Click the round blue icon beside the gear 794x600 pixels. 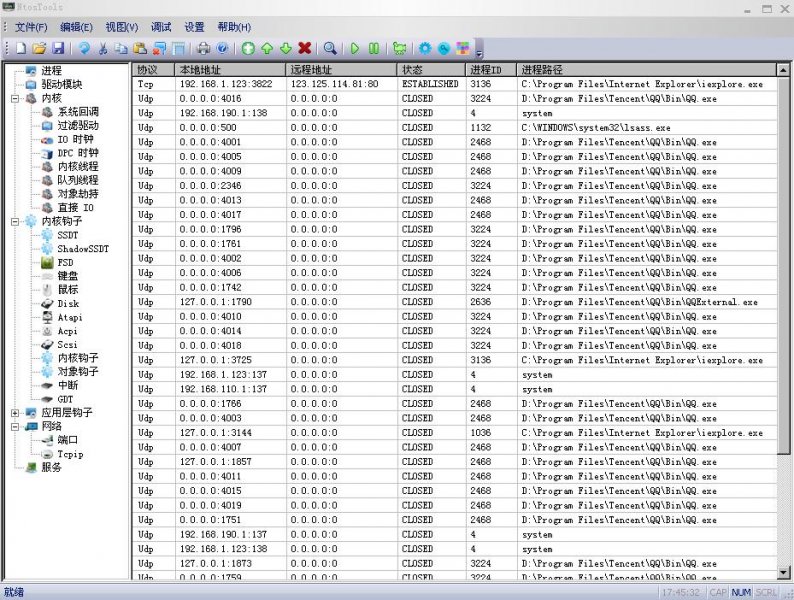click(444, 49)
